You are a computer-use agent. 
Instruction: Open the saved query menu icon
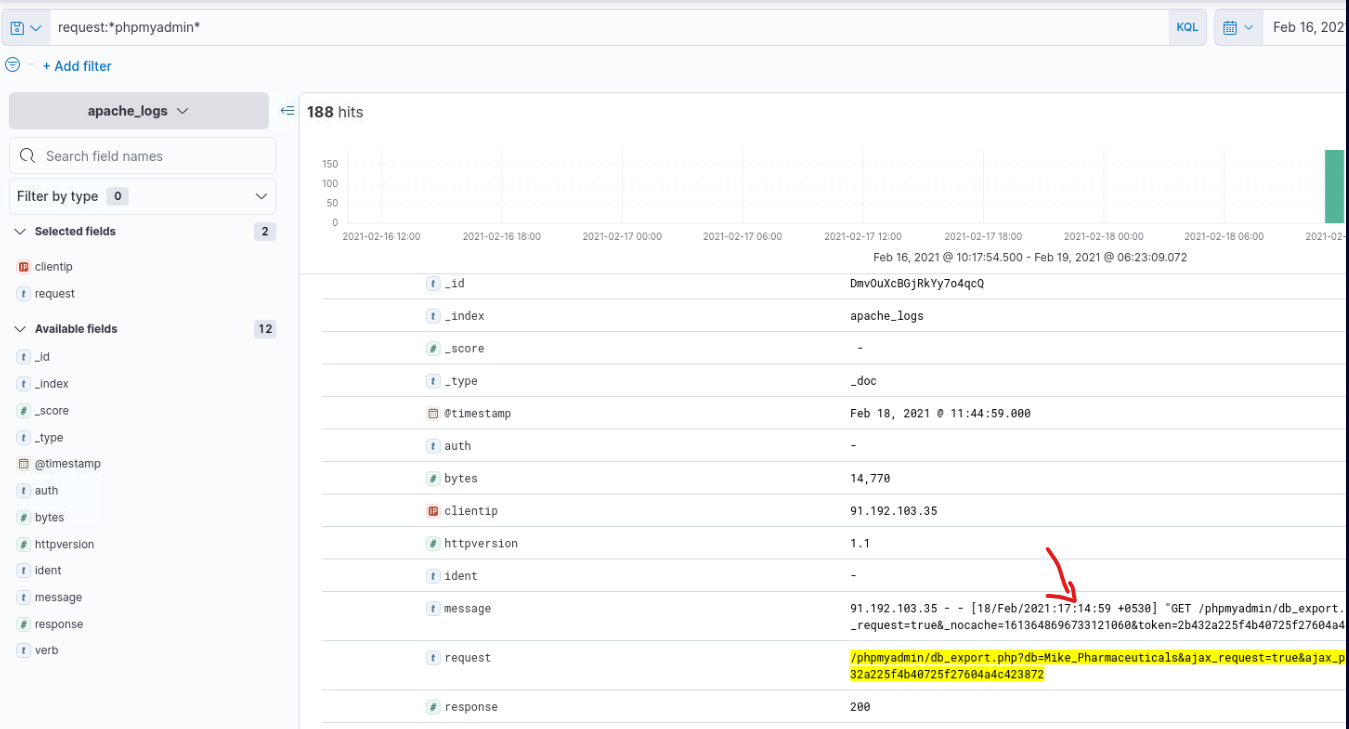tap(25, 28)
